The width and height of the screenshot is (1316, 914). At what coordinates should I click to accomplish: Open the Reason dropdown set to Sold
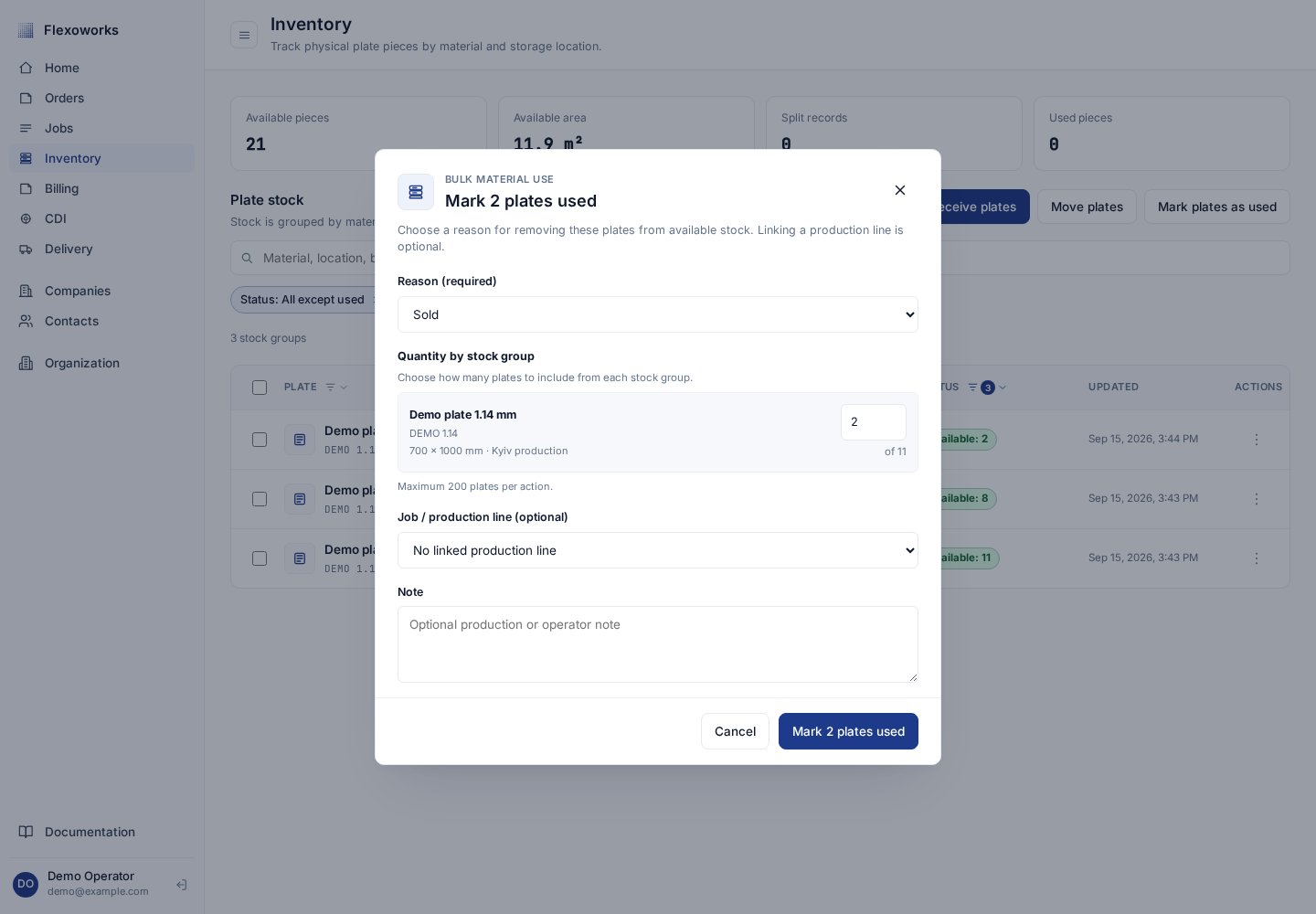tap(658, 314)
